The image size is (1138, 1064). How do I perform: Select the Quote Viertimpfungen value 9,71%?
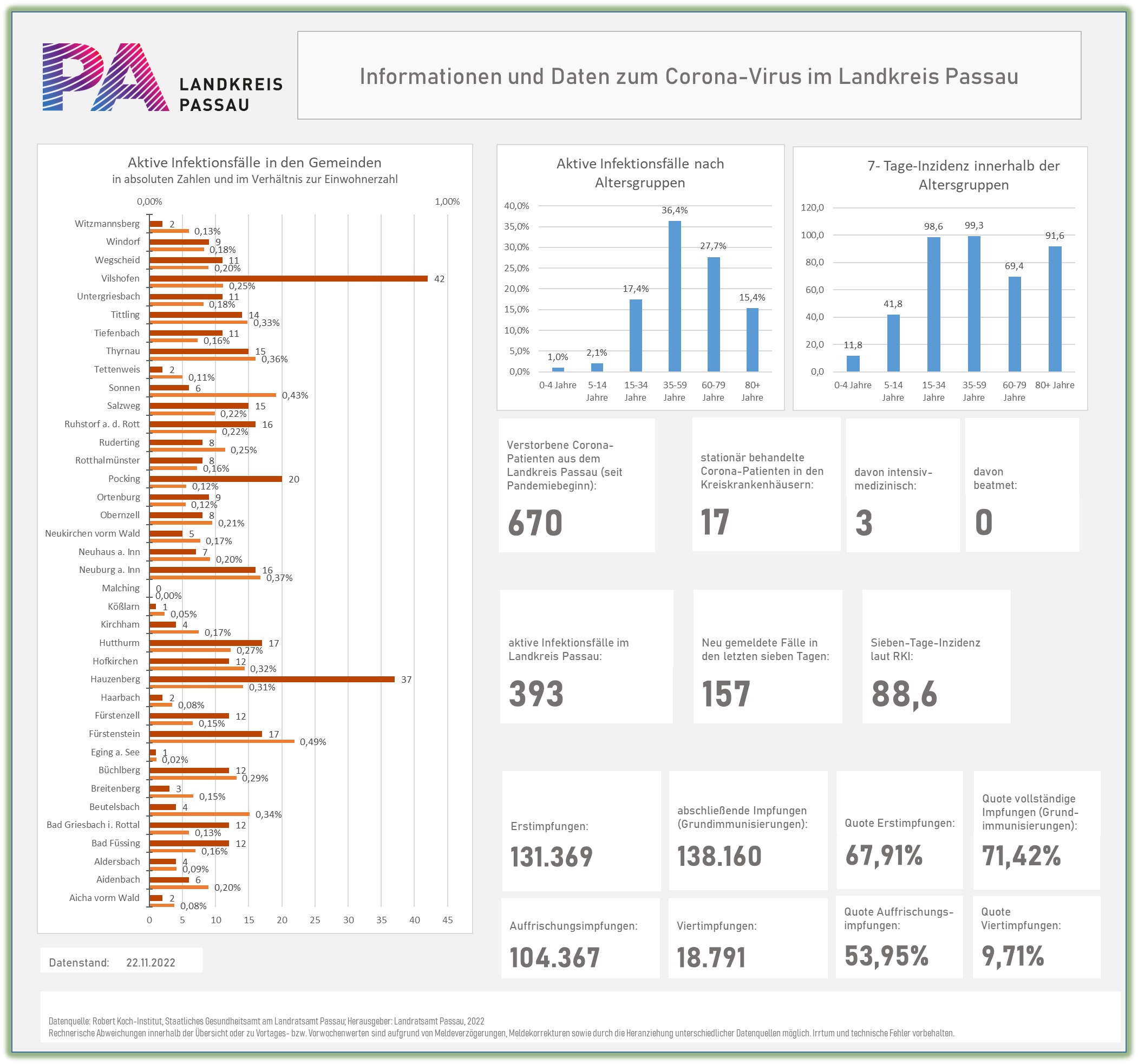[1012, 956]
